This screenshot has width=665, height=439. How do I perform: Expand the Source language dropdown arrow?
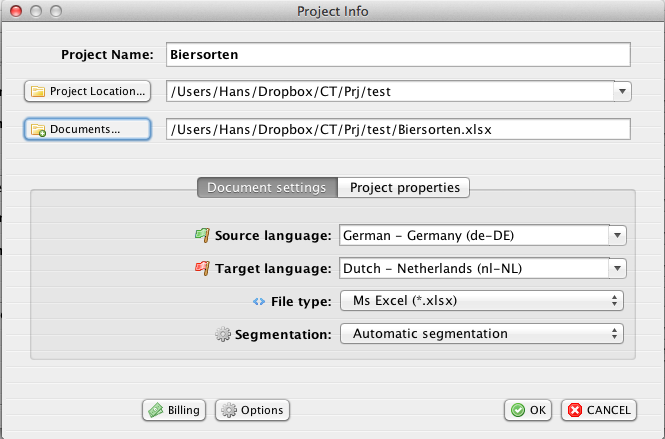coord(618,236)
